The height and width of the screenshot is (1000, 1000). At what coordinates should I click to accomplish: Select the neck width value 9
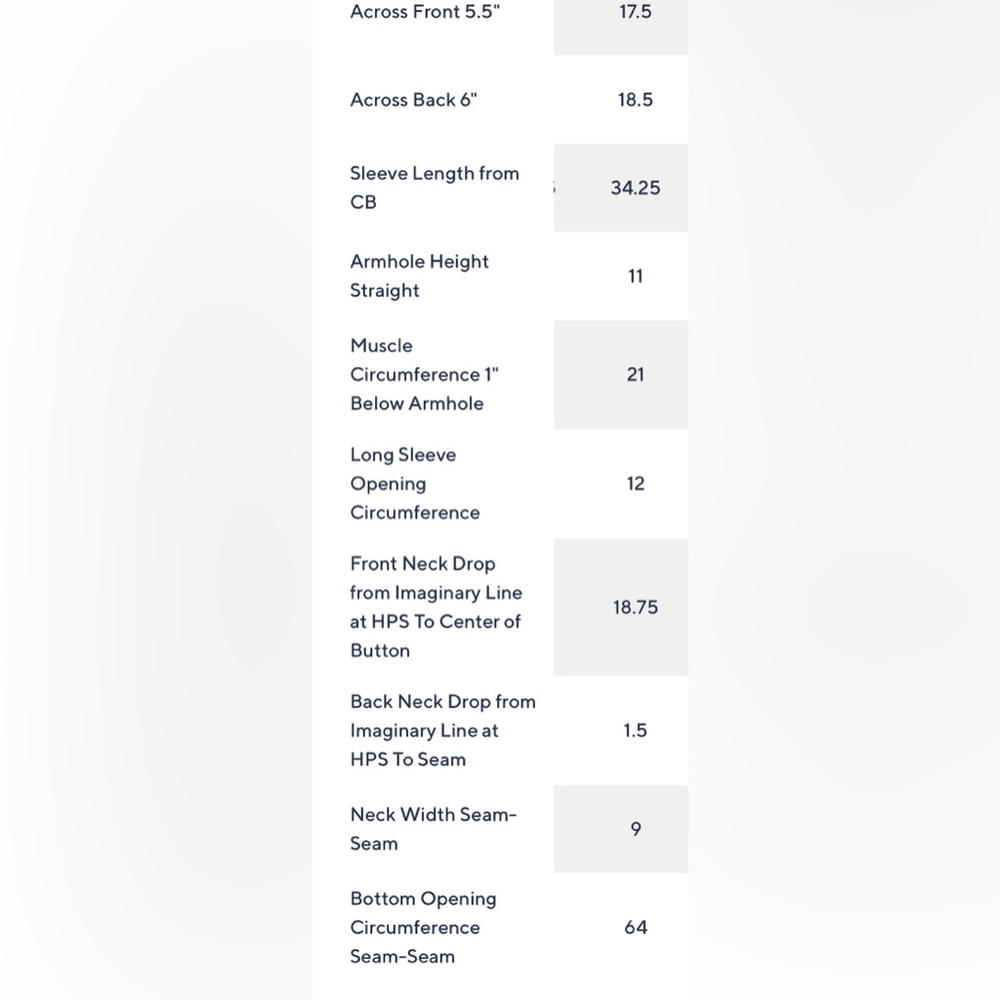point(635,829)
